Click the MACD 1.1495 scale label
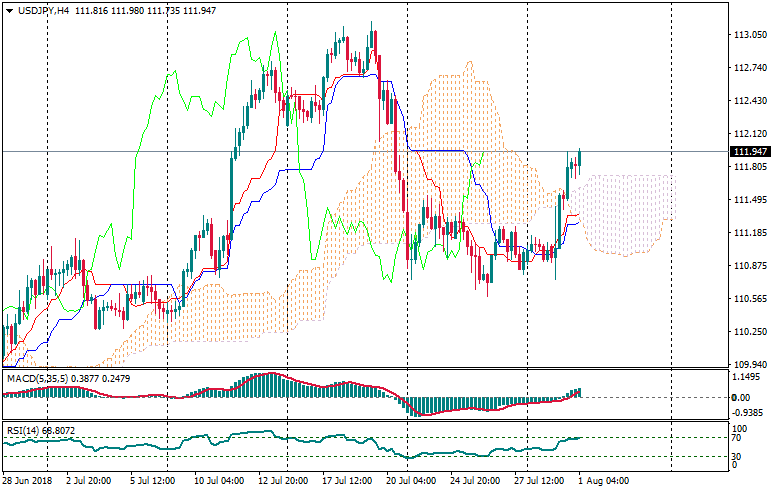Viewport: 771px width, 492px height. 747,377
